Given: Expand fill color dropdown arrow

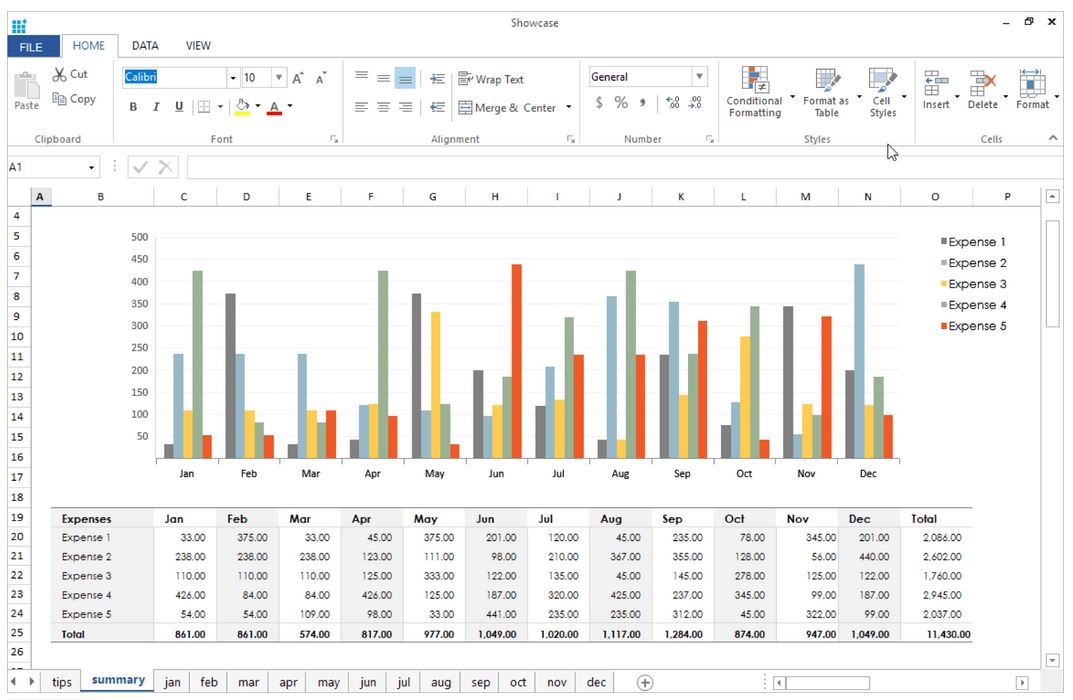Looking at the screenshot, I should tap(258, 106).
